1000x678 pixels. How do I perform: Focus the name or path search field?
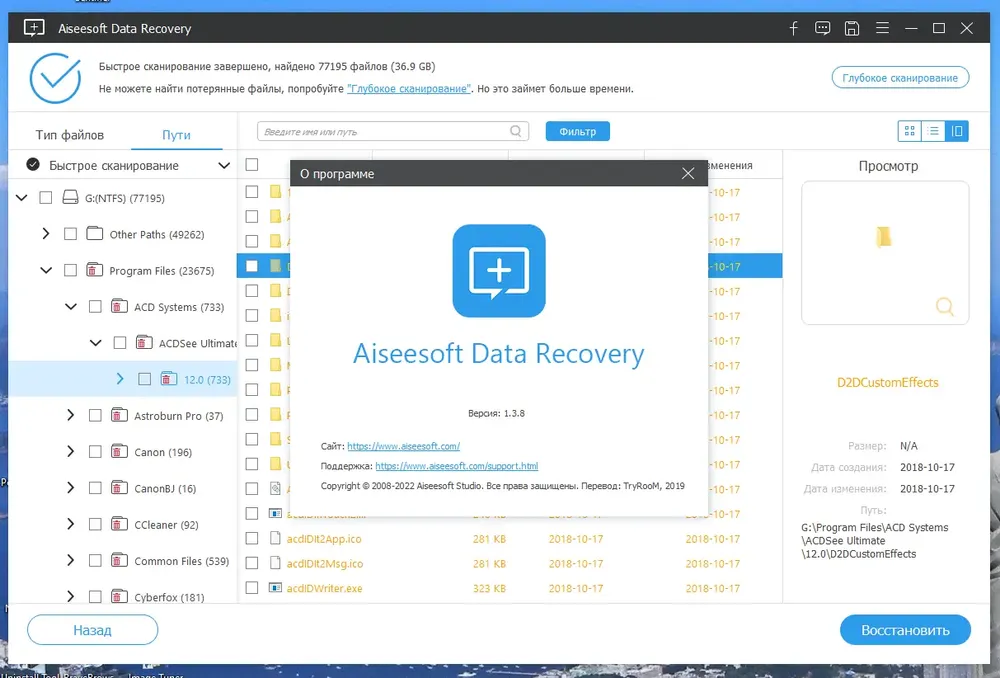pyautogui.click(x=393, y=131)
